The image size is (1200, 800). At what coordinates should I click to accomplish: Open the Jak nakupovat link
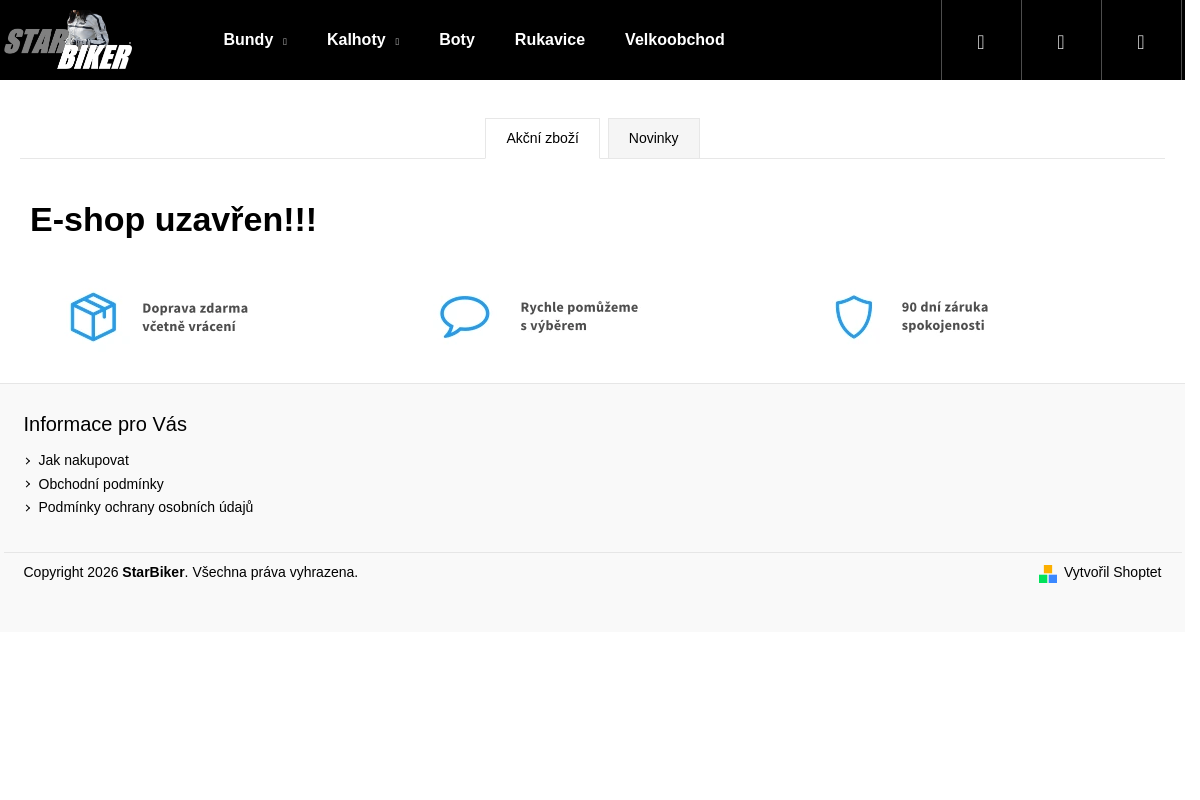(x=83, y=460)
